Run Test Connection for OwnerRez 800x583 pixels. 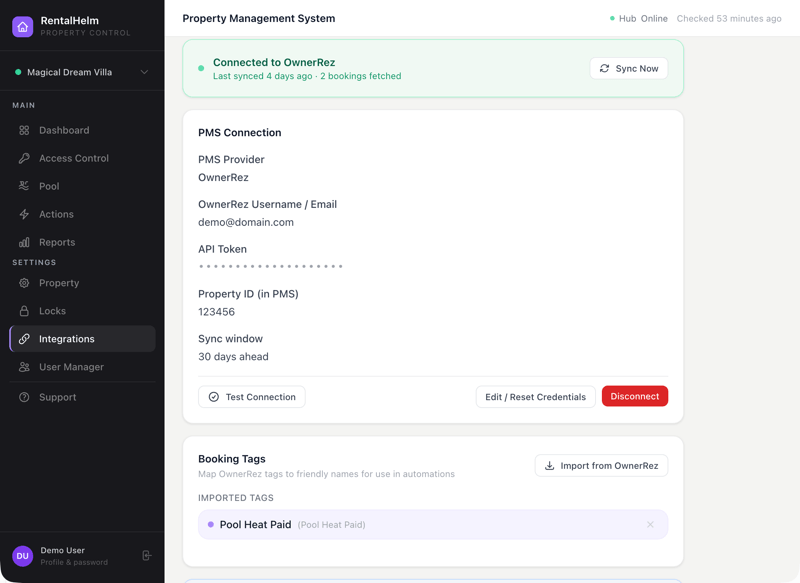(x=251, y=396)
